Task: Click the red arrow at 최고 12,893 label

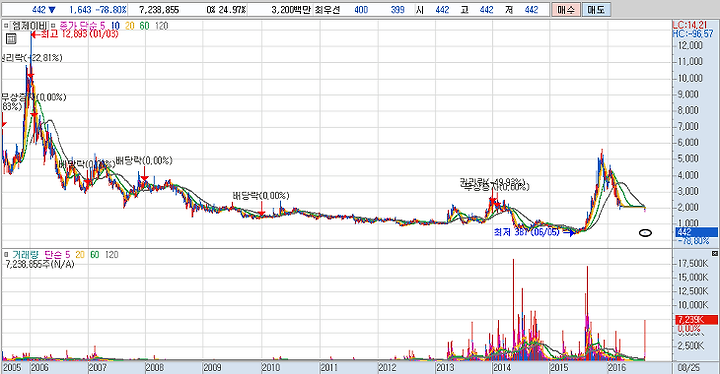Action: point(35,34)
